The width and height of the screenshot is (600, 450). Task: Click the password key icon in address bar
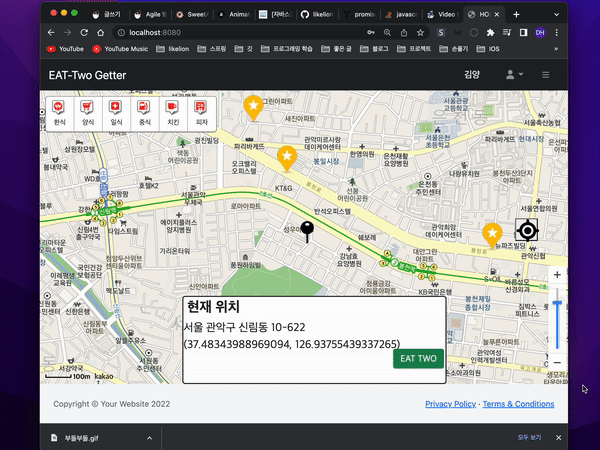[x=371, y=33]
